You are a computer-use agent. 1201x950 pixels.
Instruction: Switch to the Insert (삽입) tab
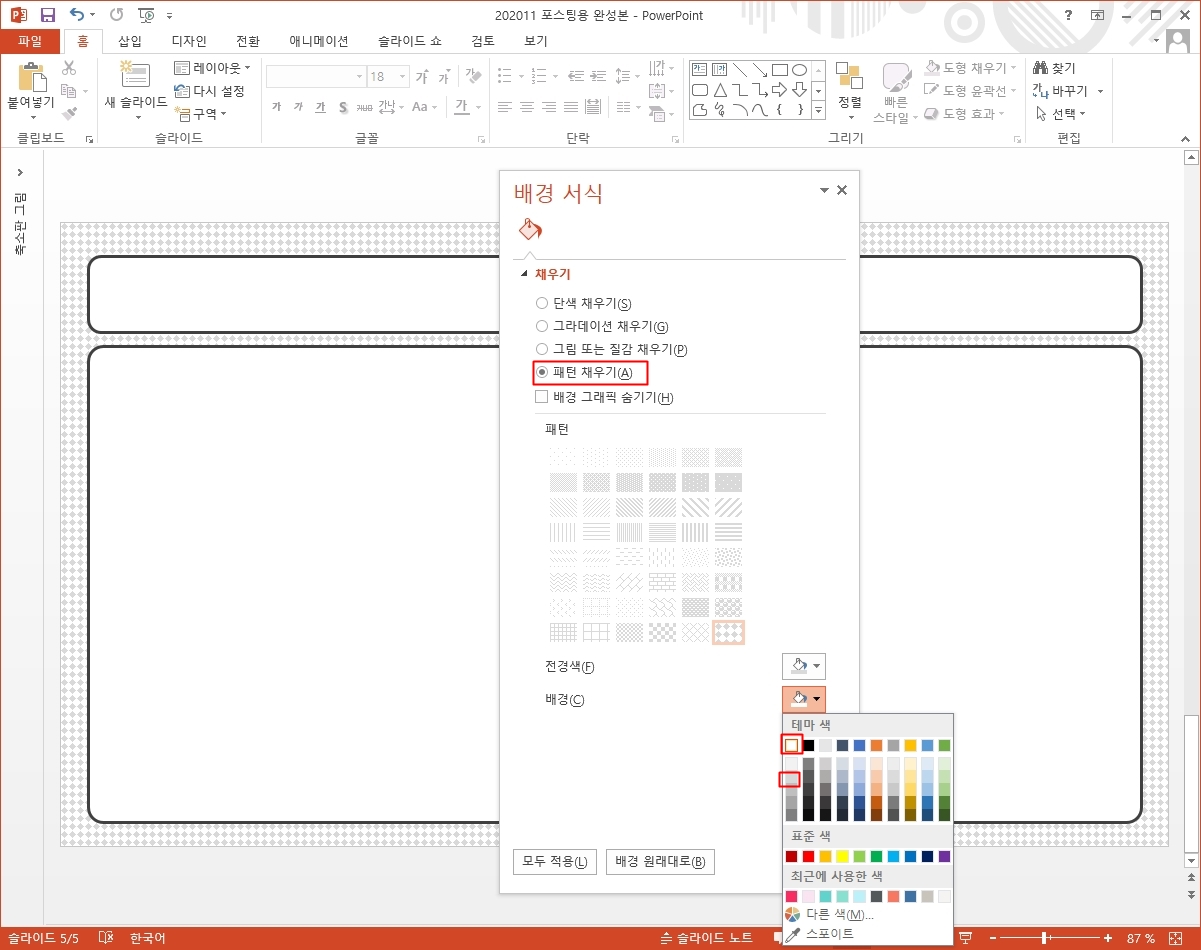coord(130,41)
